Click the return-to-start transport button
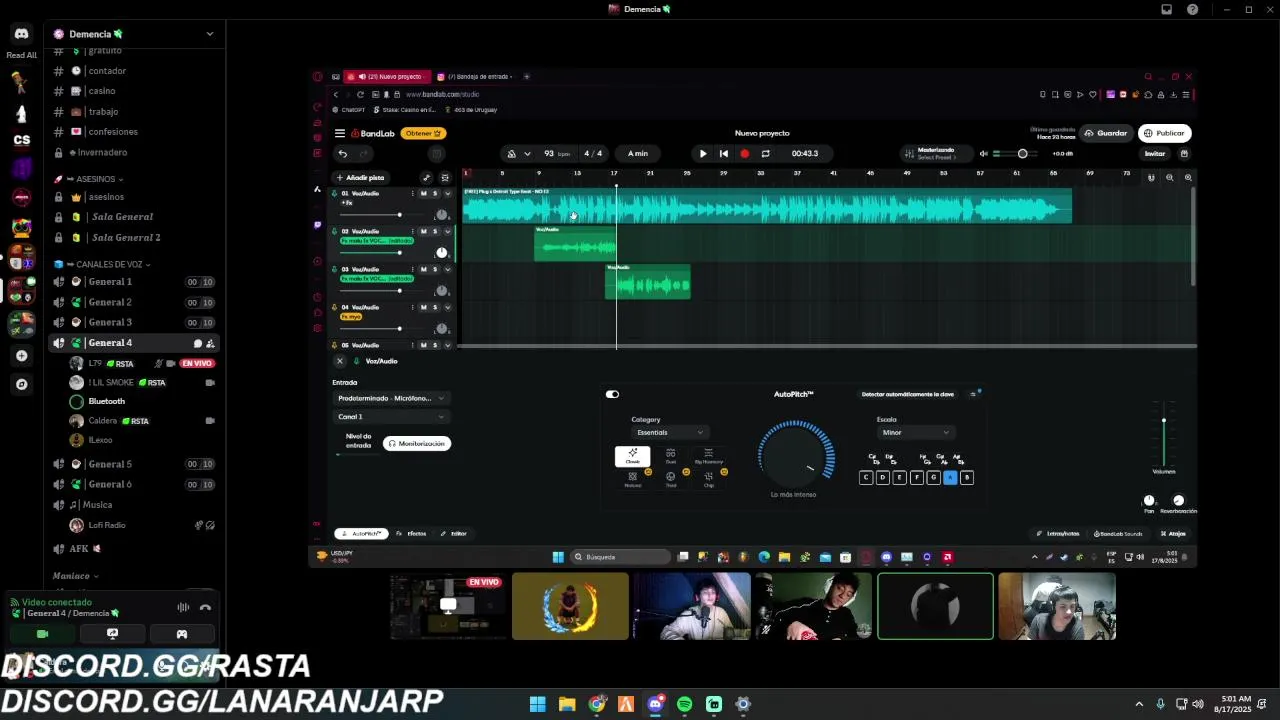Viewport: 1280px width, 720px height. [724, 154]
